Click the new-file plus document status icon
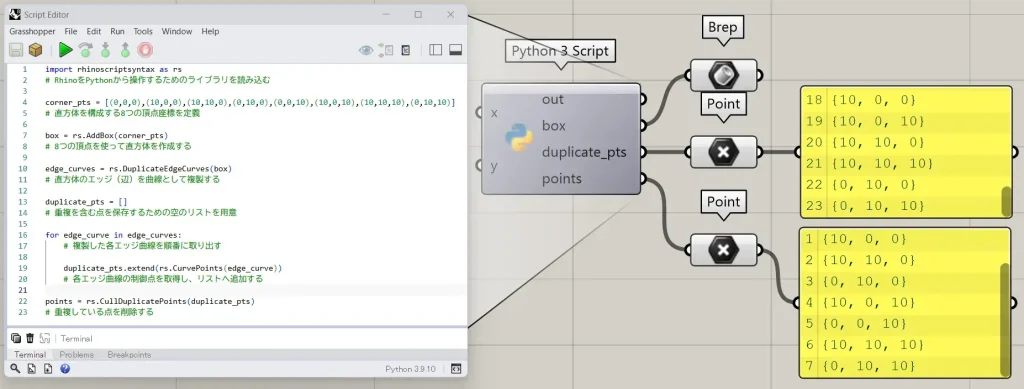This screenshot has height=389, width=1024. pos(48,369)
